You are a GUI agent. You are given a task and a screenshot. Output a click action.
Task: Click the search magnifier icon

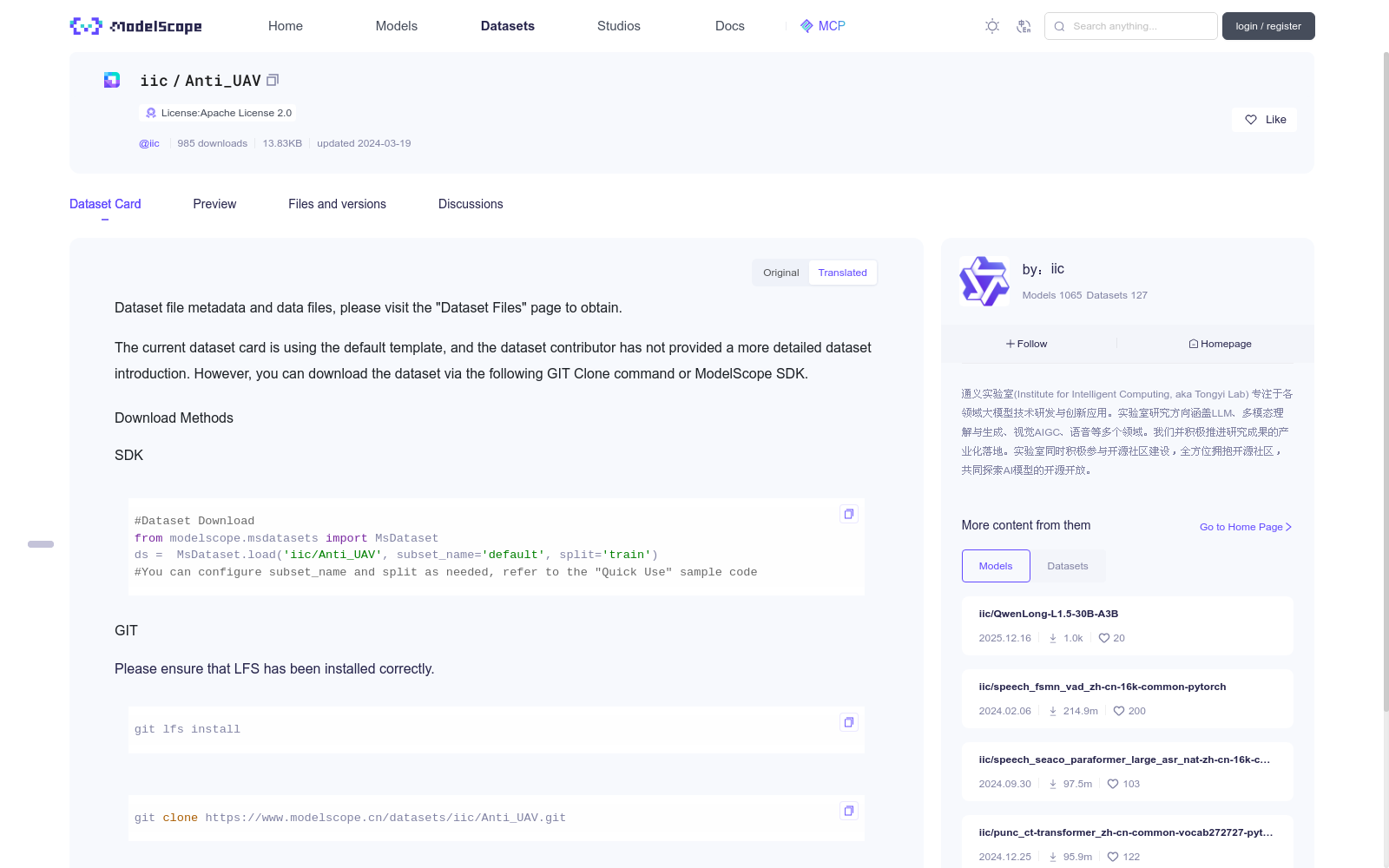point(1059,26)
